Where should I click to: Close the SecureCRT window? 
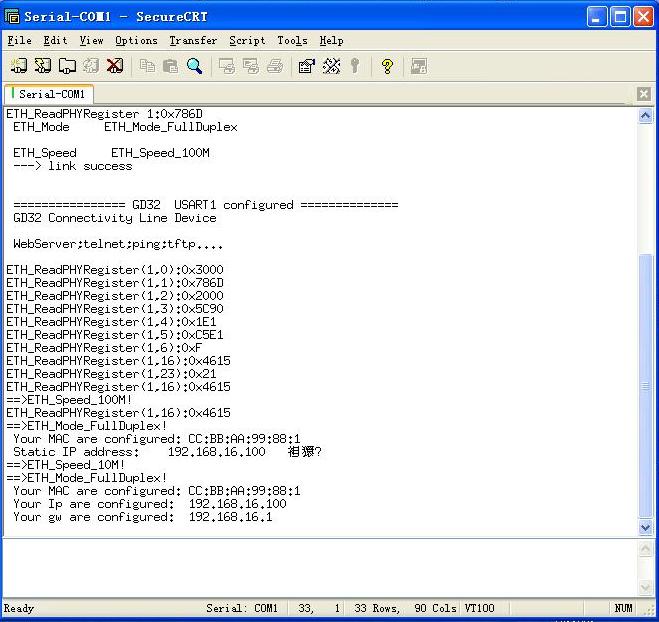(643, 17)
